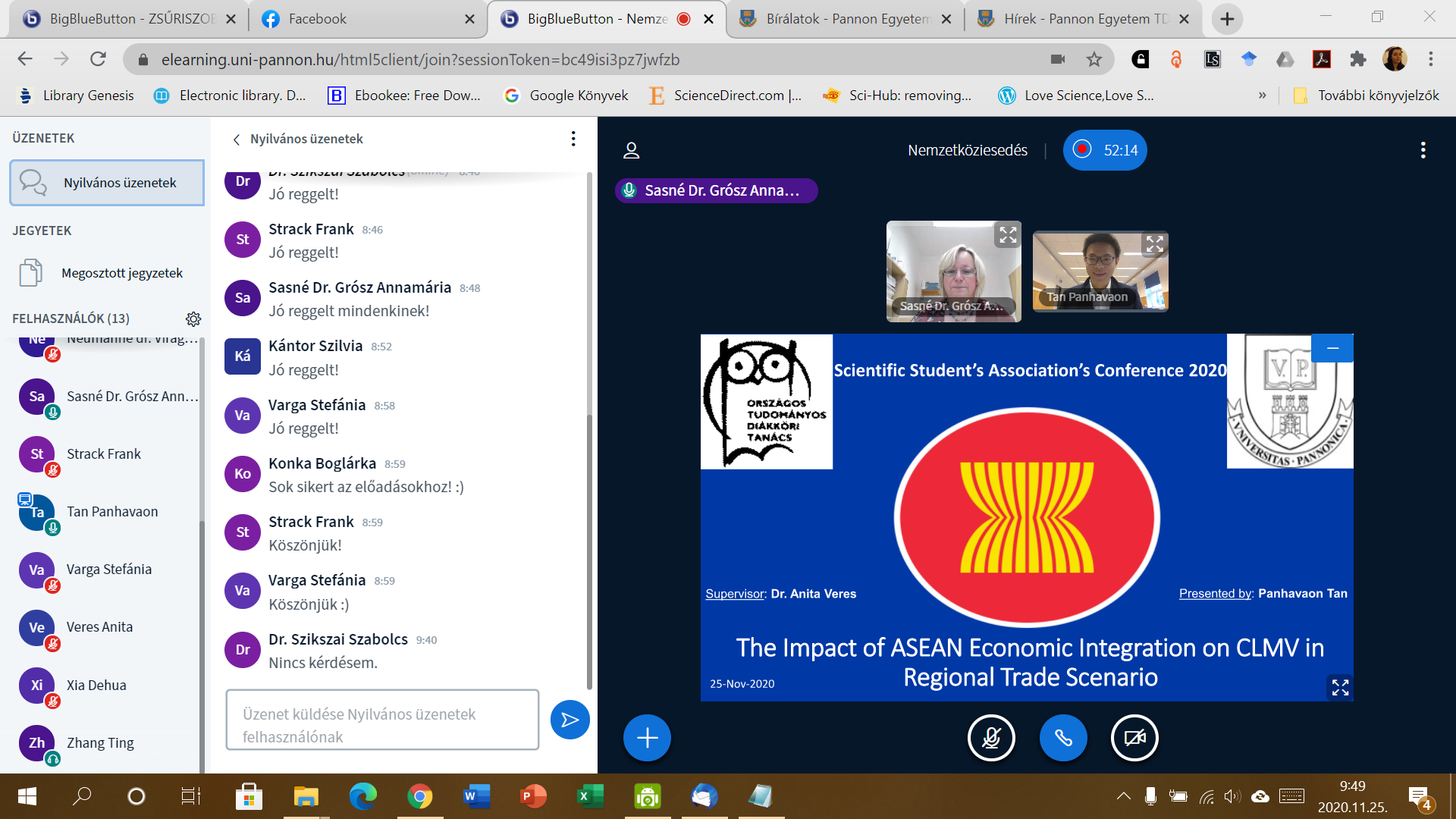Toggle the user list person icon
The image size is (1456, 819).
[x=631, y=150]
